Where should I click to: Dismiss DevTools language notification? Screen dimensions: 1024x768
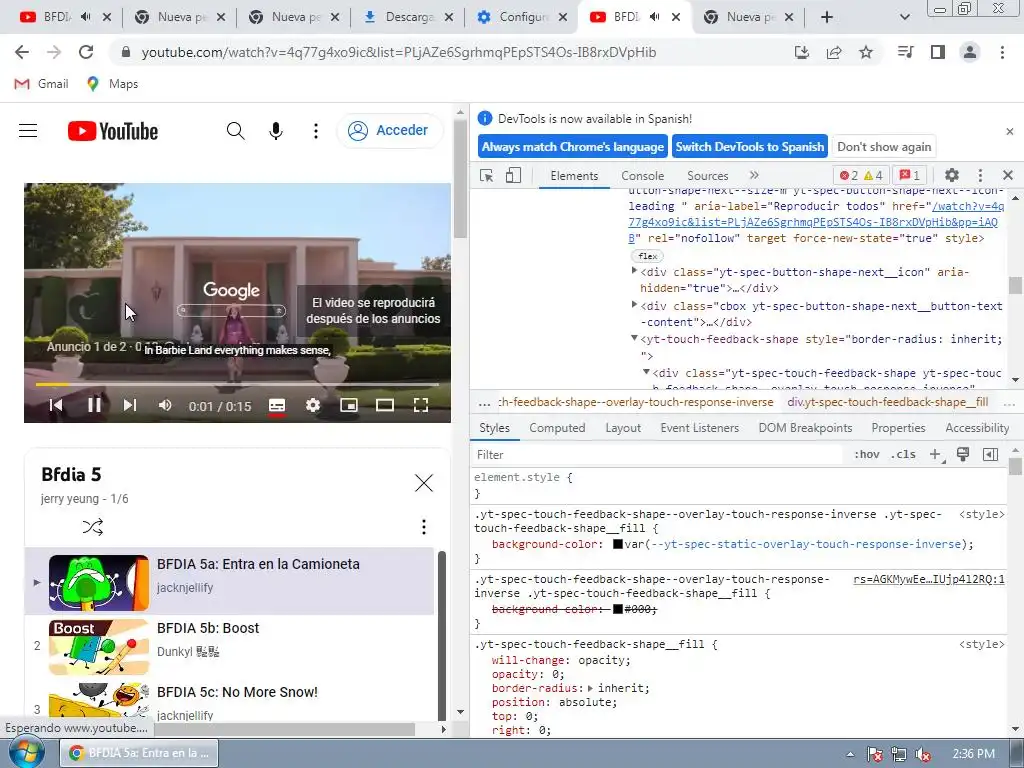point(1010,131)
